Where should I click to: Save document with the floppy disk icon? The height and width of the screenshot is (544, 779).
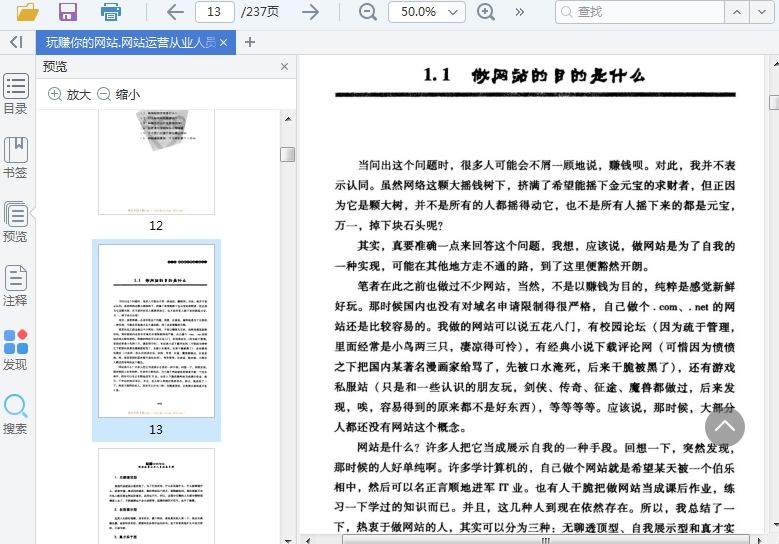click(x=68, y=11)
